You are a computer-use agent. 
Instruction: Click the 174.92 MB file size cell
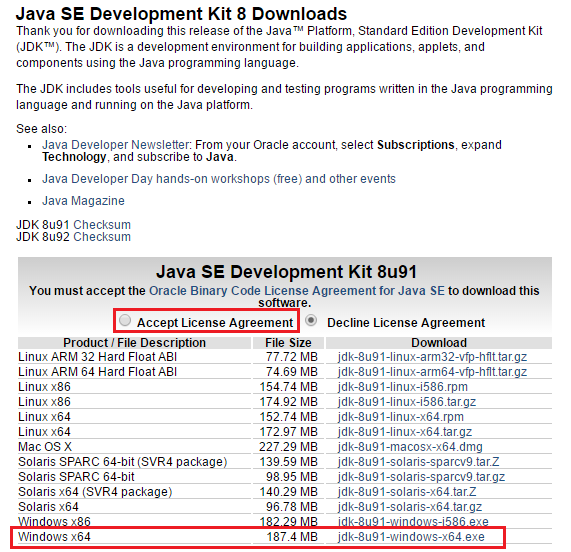click(288, 402)
